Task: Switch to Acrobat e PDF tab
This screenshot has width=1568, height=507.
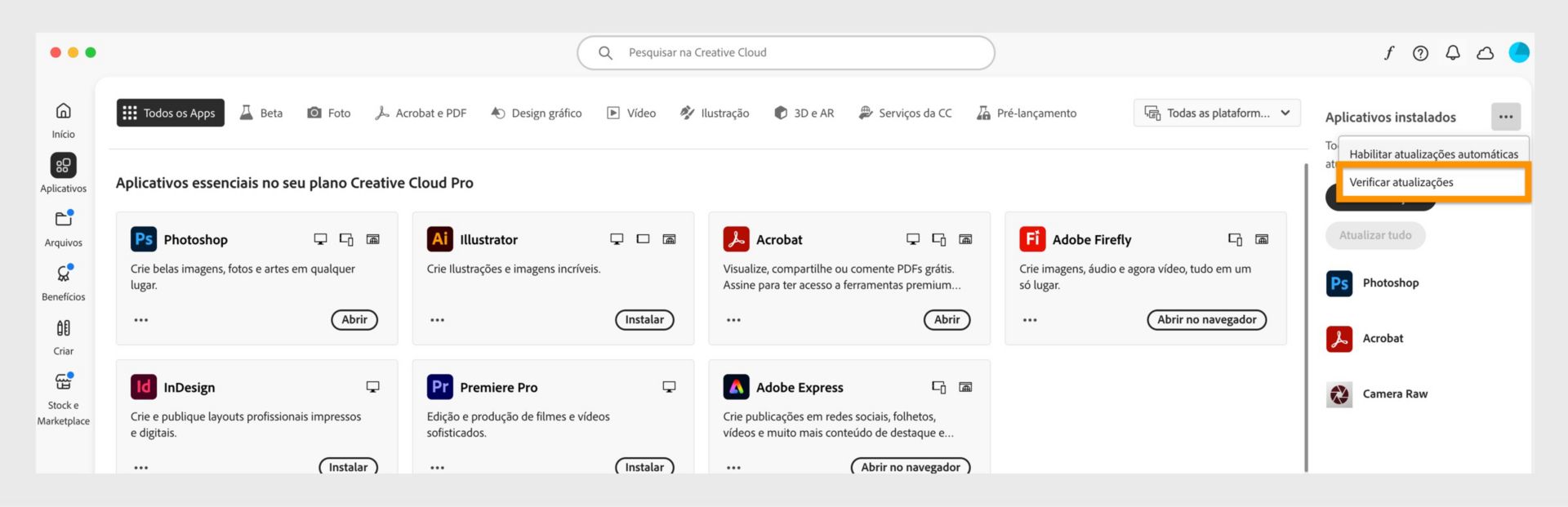Action: pyautogui.click(x=421, y=113)
